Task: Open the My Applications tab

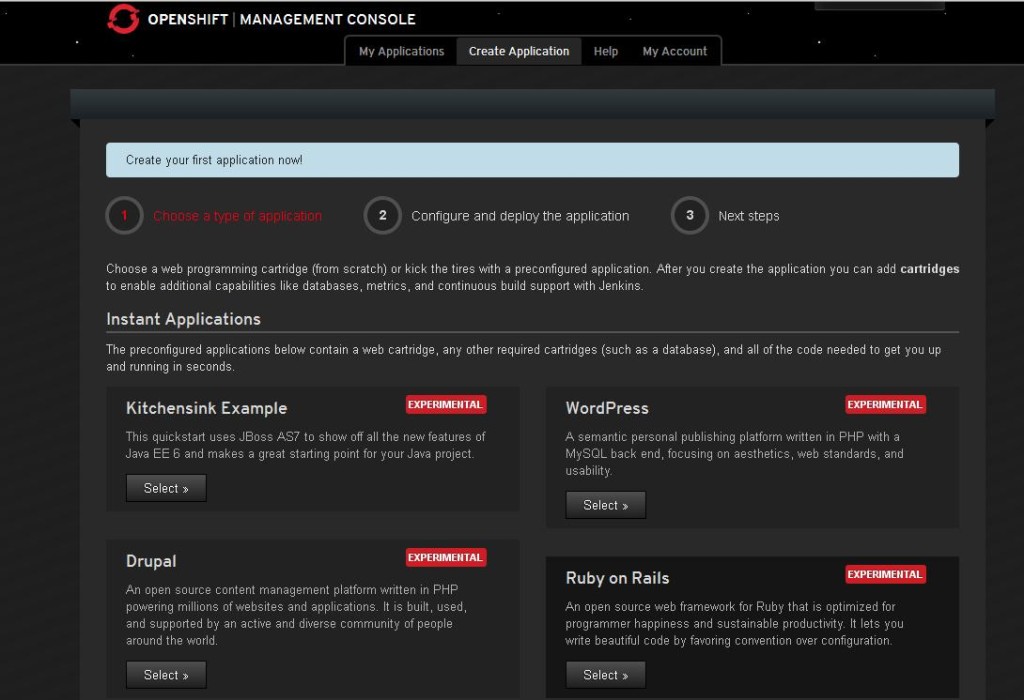Action: 401,52
